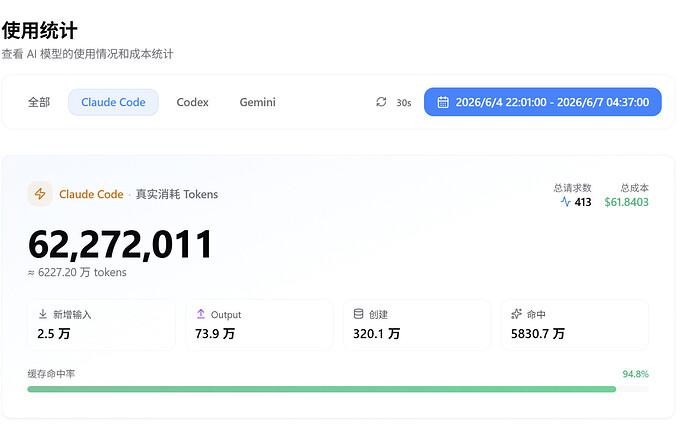Click the ≈ 6227.20 万 tokens text
Screen dimensions: 690x432
77,272
